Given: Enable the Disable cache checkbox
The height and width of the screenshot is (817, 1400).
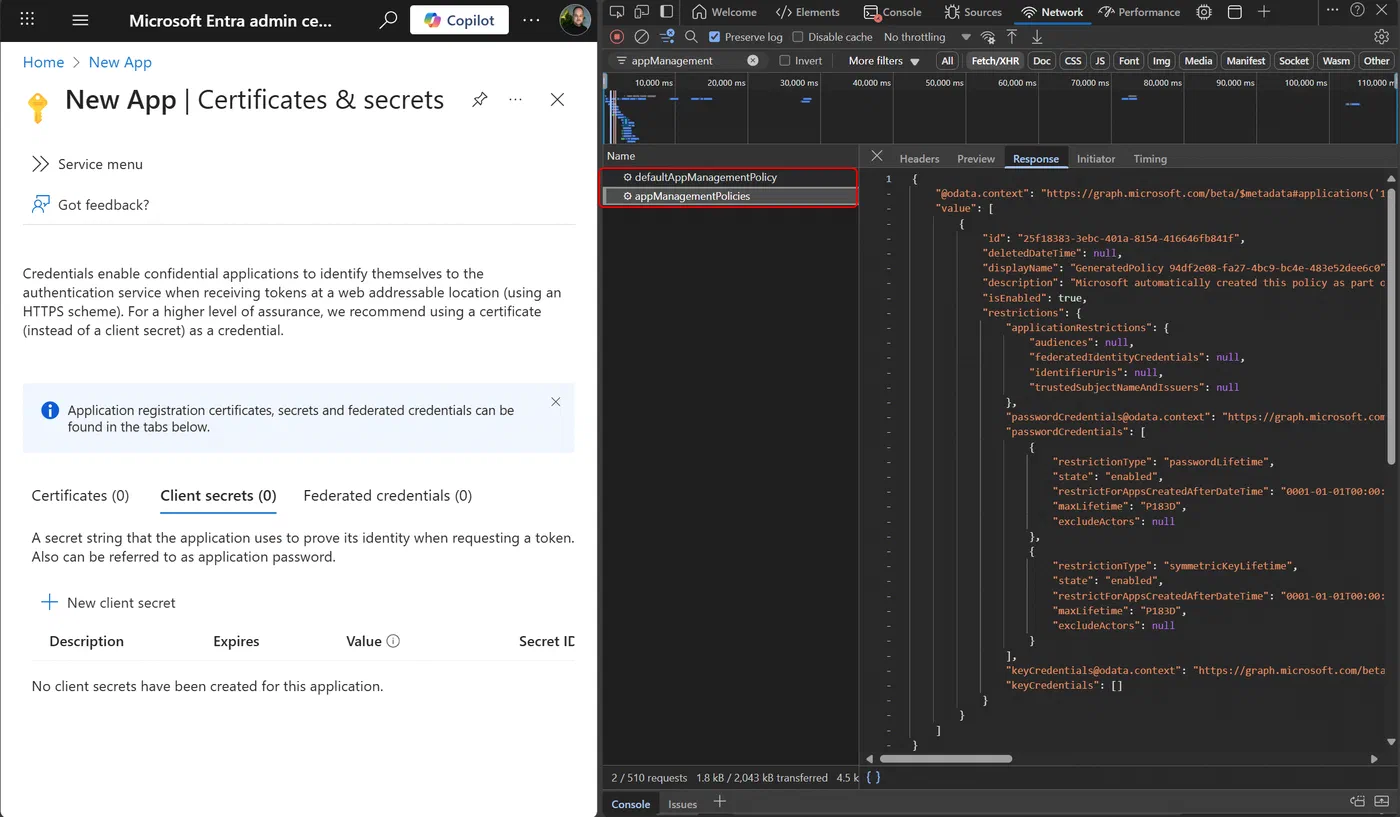Looking at the screenshot, I should pos(798,37).
